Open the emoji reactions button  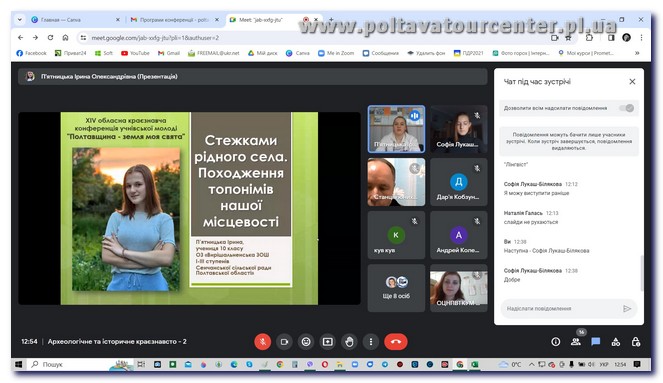(306, 342)
